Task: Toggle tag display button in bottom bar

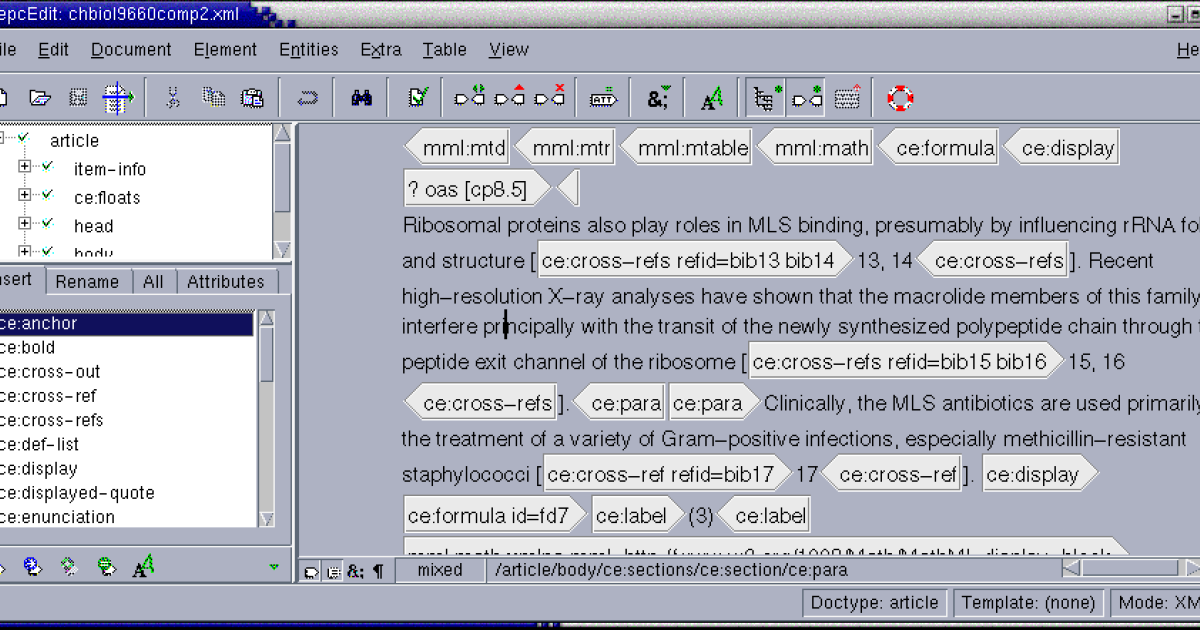Action: [312, 571]
